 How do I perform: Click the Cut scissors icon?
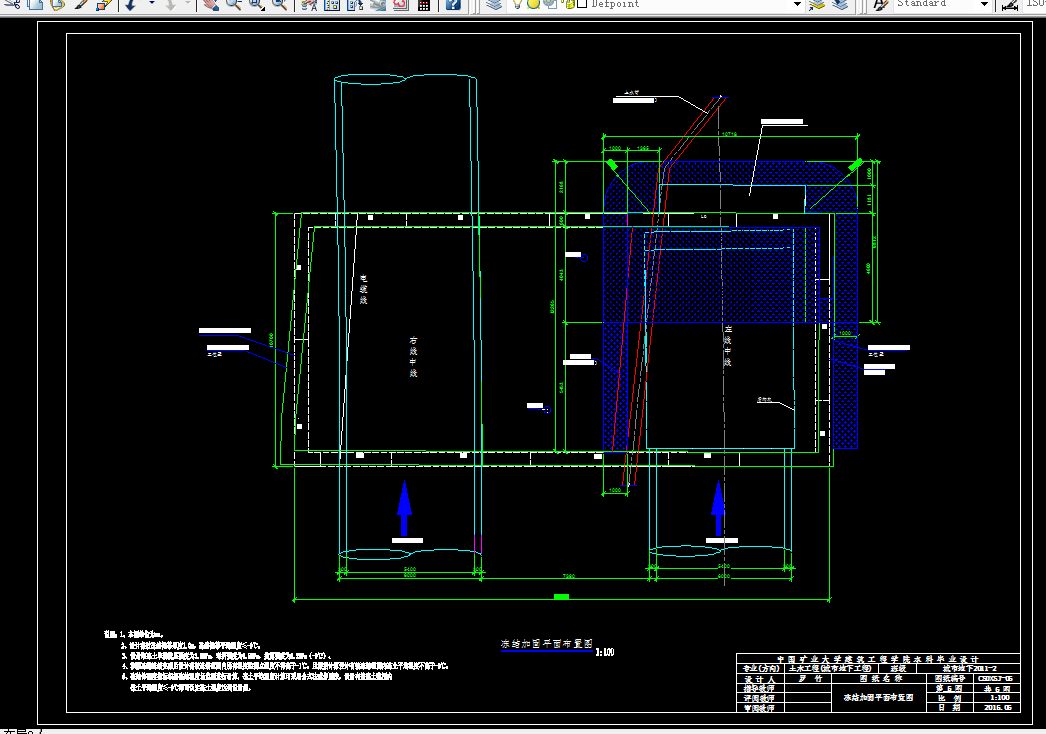click(x=12, y=4)
